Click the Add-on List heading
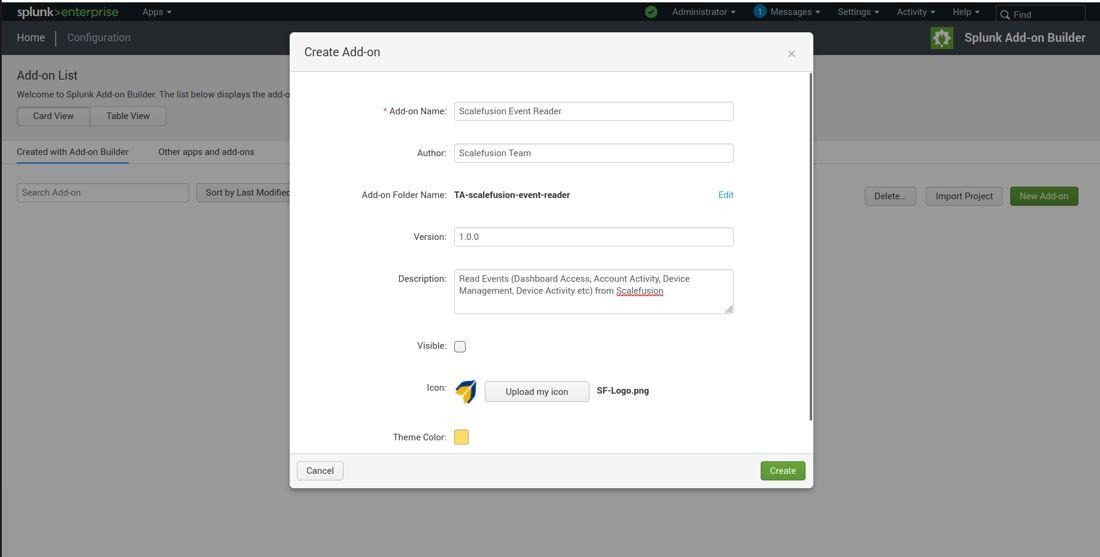This screenshot has width=1100, height=557. [47, 75]
